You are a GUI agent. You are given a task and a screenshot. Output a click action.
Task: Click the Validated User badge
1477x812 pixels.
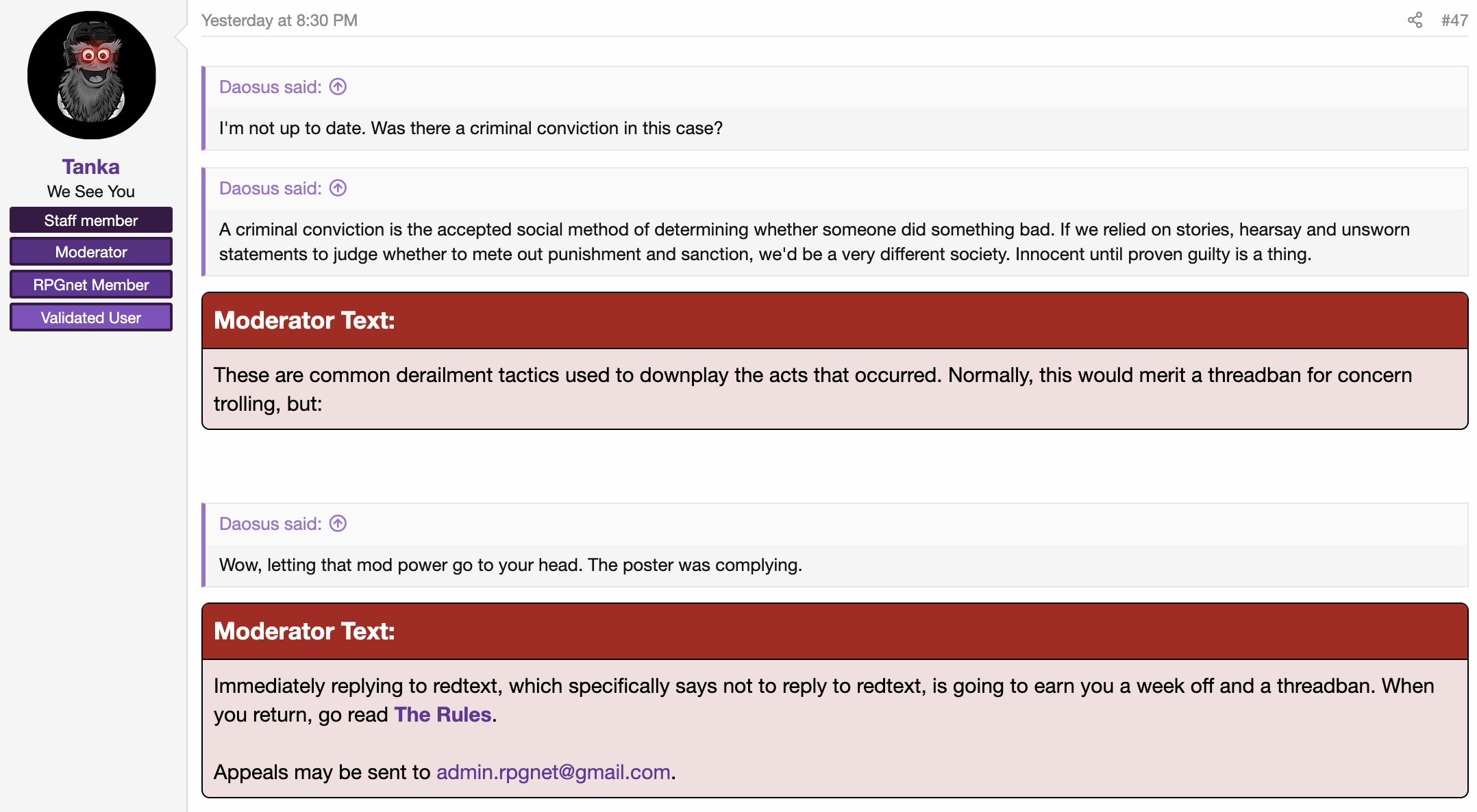click(91, 318)
